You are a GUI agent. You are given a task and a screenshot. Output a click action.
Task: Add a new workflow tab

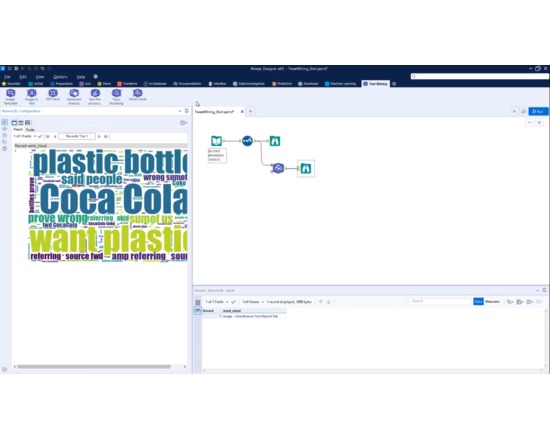coord(250,112)
